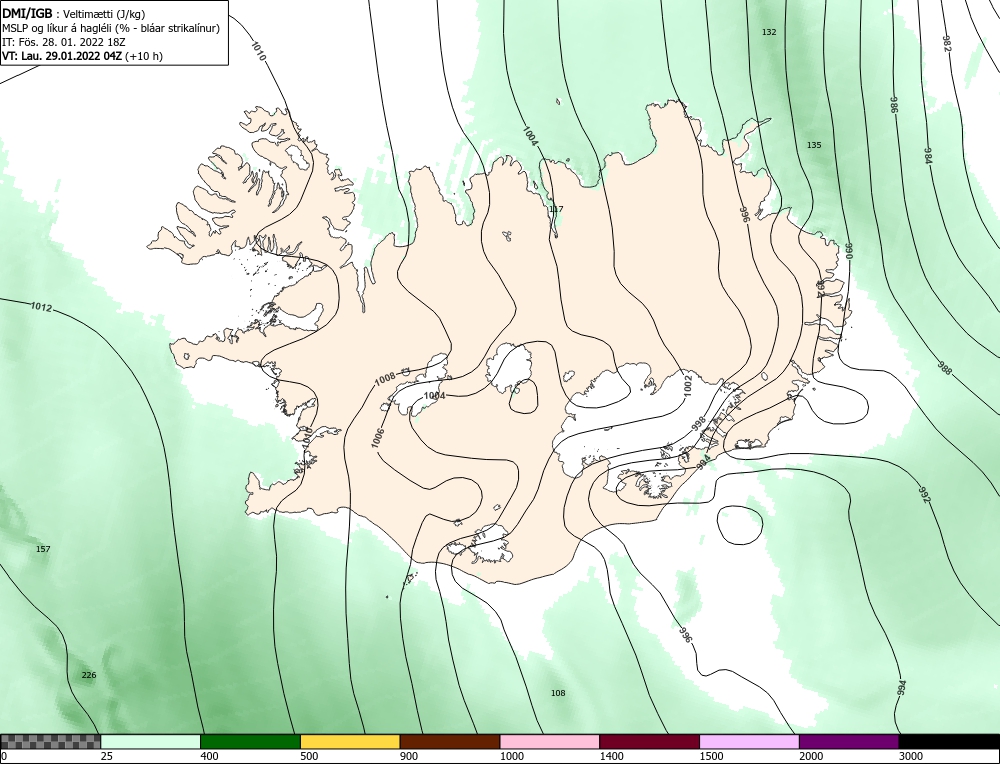1000x764 pixels.
Task: Click the 982 isobar label
Action: [947, 43]
